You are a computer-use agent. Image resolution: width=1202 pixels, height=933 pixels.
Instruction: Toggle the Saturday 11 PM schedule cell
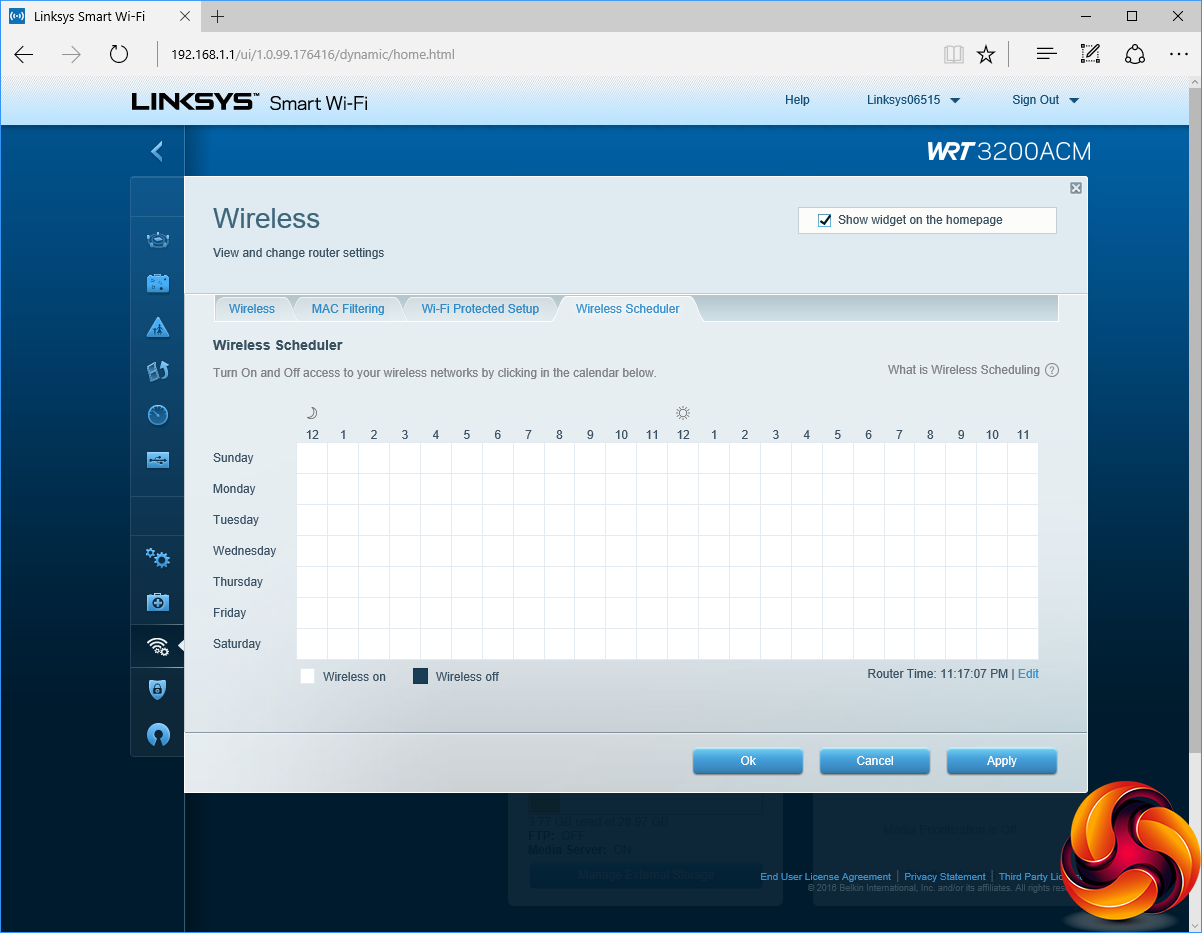pos(1023,644)
